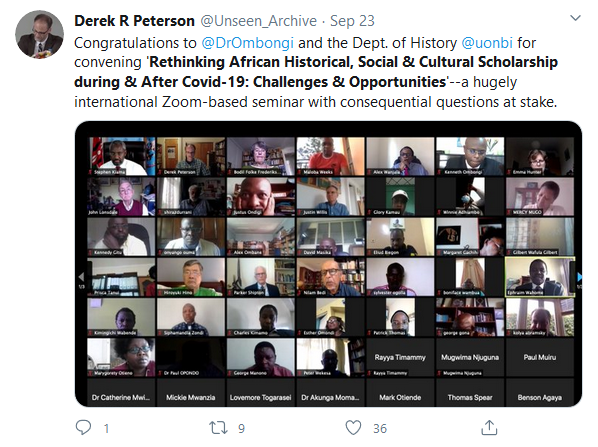Click the Sep 23 timestamp
The image size is (598, 447).
[x=352, y=21]
